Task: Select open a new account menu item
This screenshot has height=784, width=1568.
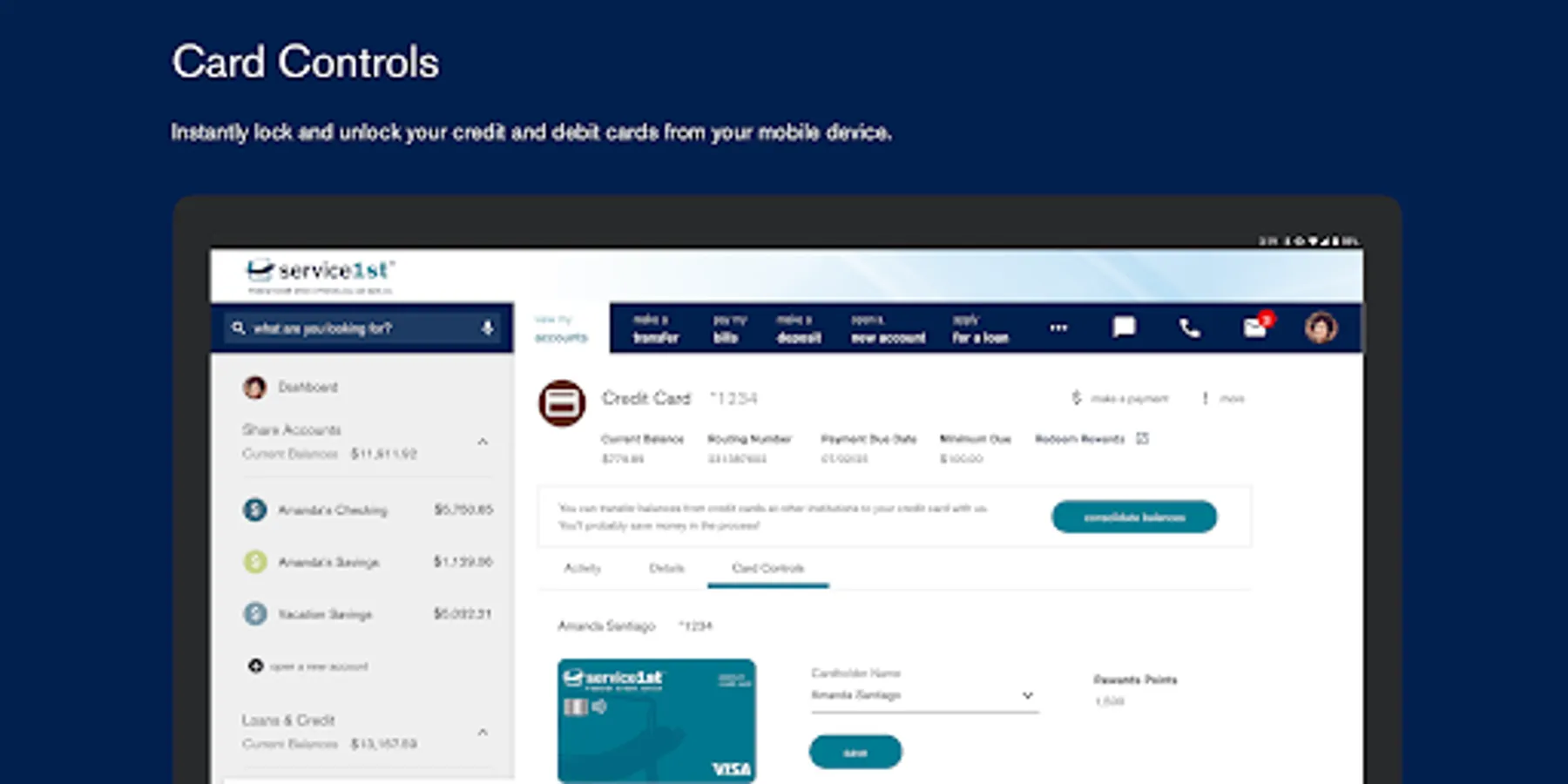Action: 888,328
